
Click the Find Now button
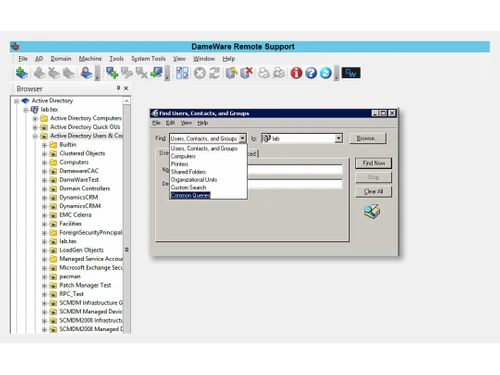373,163
